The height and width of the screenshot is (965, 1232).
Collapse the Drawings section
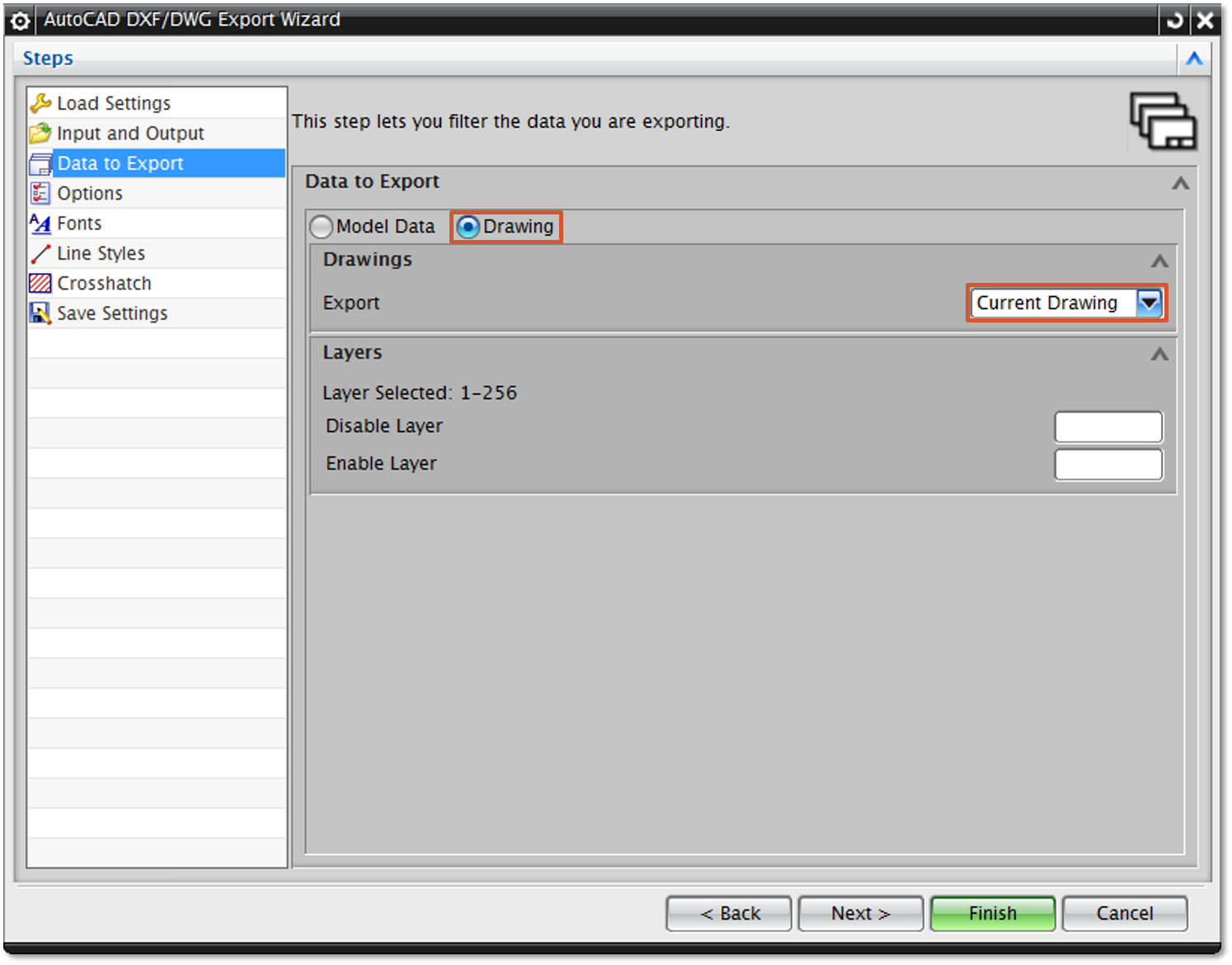click(x=1159, y=261)
